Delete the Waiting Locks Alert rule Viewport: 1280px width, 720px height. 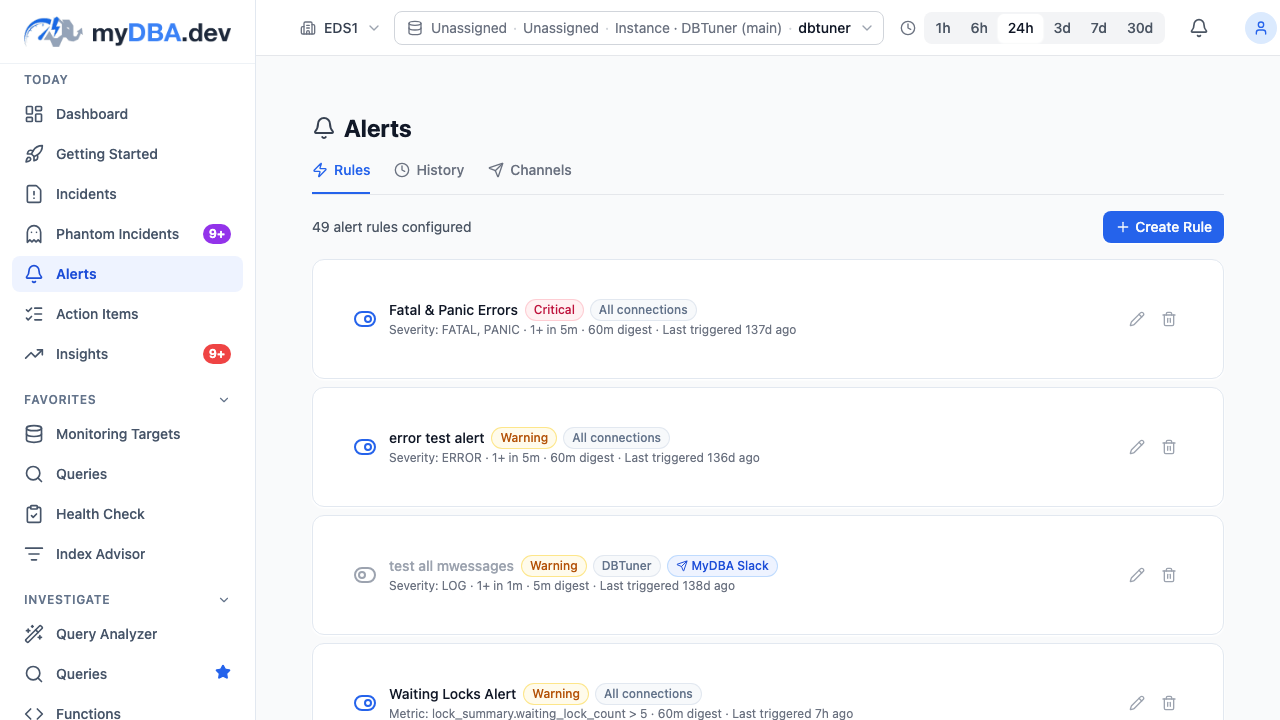point(1169,703)
